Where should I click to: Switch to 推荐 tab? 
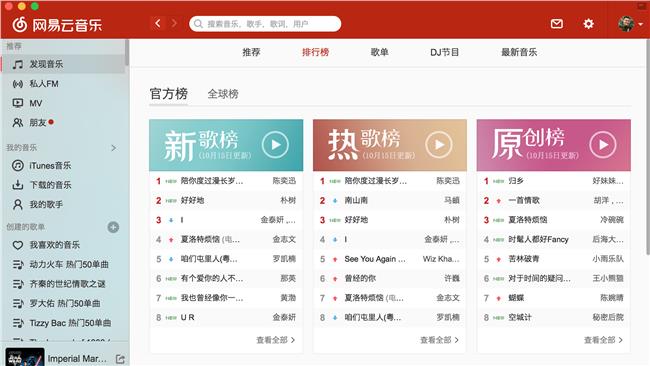[251, 52]
